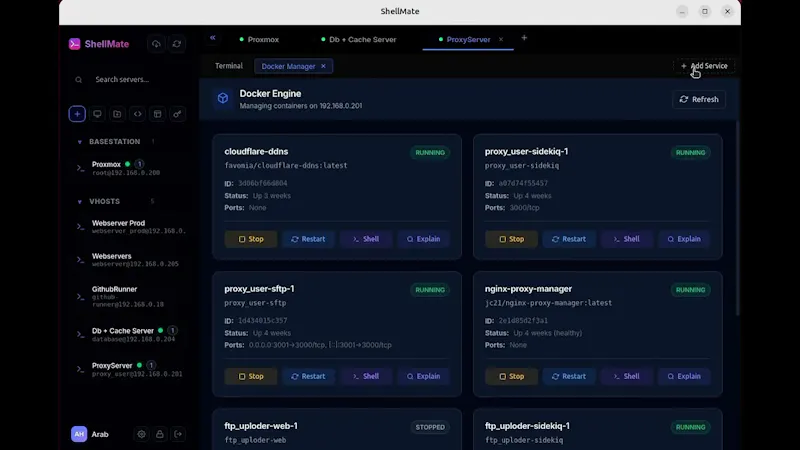The image size is (800, 450).
Task: Click the folder add icon in sidebar toolbar
Action: pyautogui.click(x=117, y=114)
